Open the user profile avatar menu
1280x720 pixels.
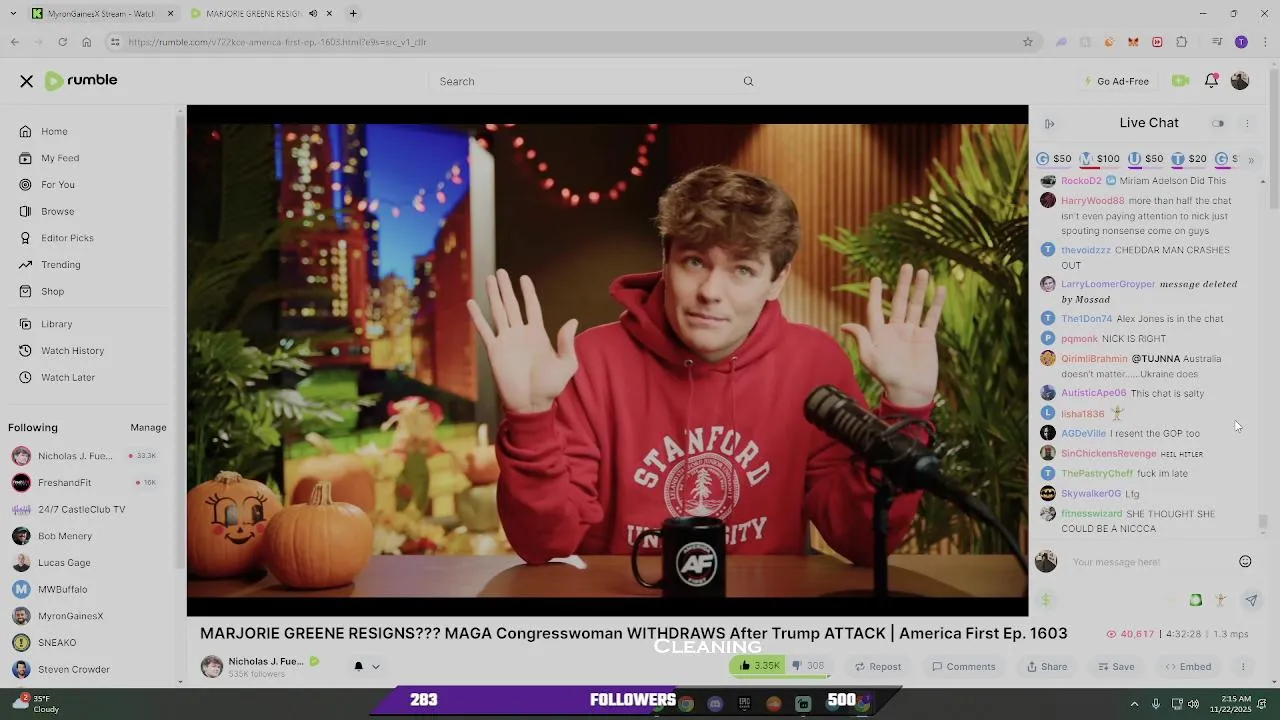[1240, 81]
